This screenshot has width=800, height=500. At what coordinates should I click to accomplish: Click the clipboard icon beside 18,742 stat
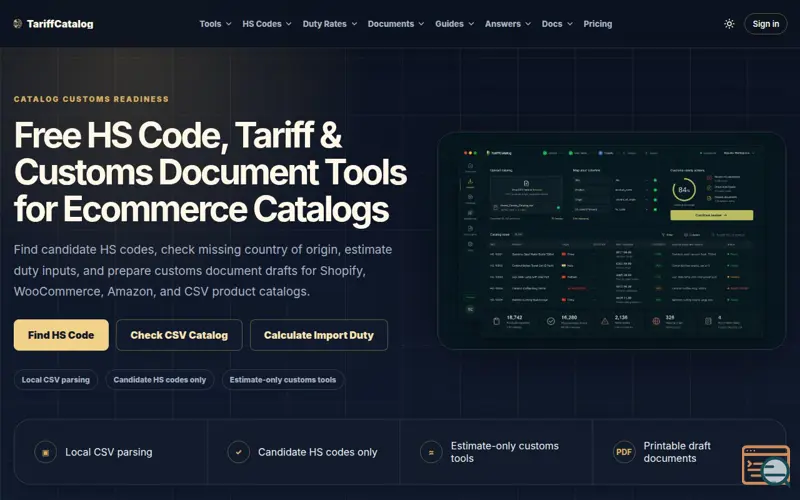click(496, 321)
